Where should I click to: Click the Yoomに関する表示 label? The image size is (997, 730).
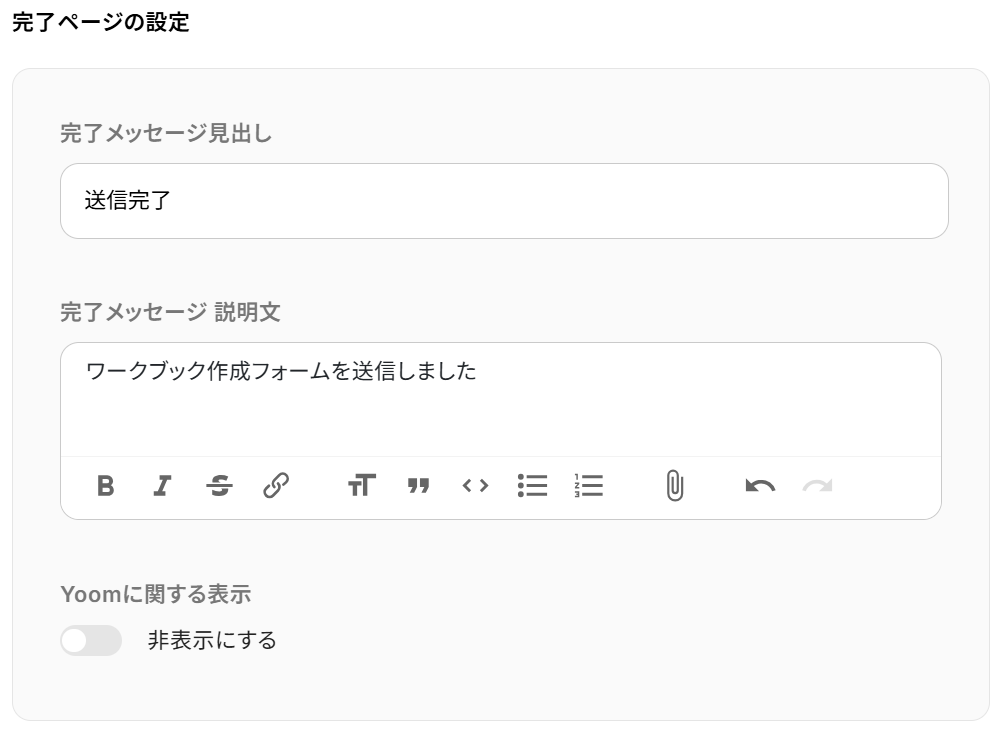click(155, 594)
